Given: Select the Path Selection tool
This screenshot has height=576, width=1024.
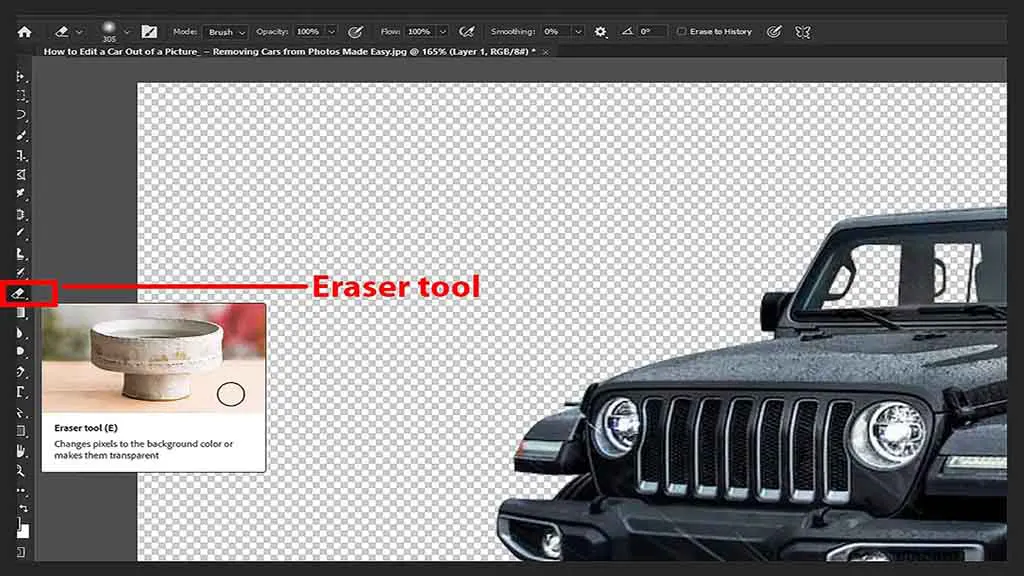Looking at the screenshot, I should pos(21,412).
